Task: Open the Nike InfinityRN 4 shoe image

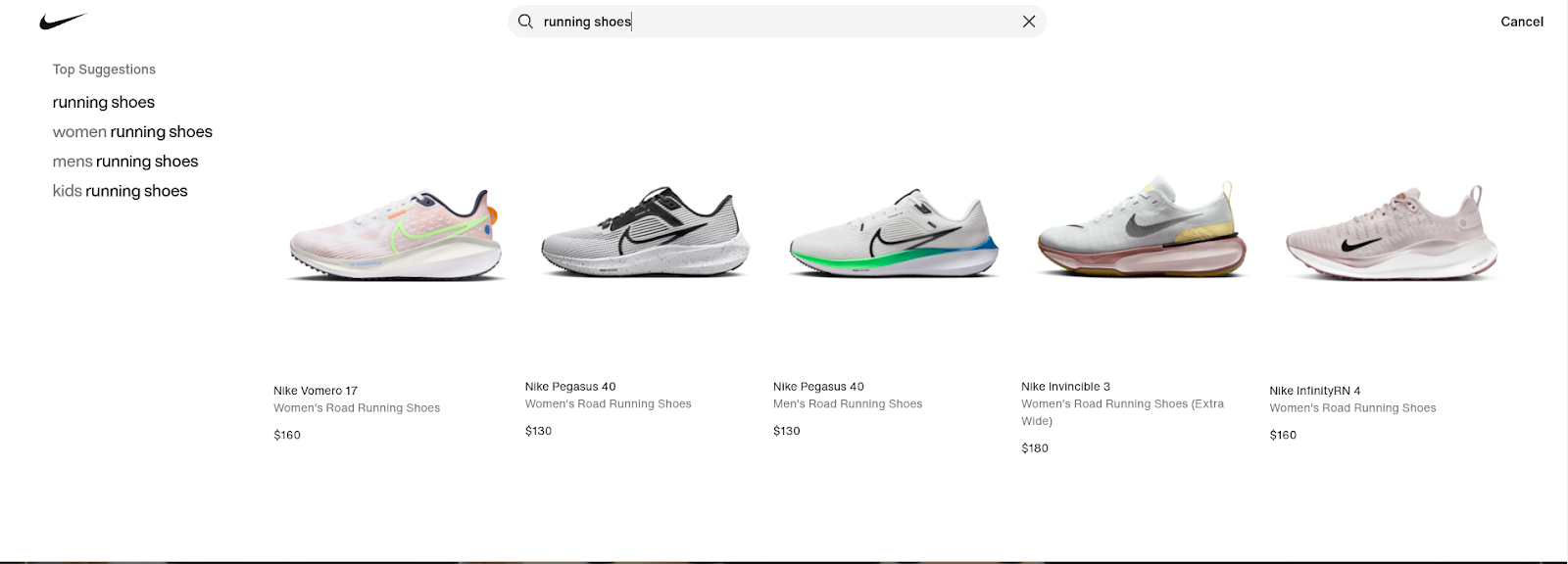Action: [1392, 235]
